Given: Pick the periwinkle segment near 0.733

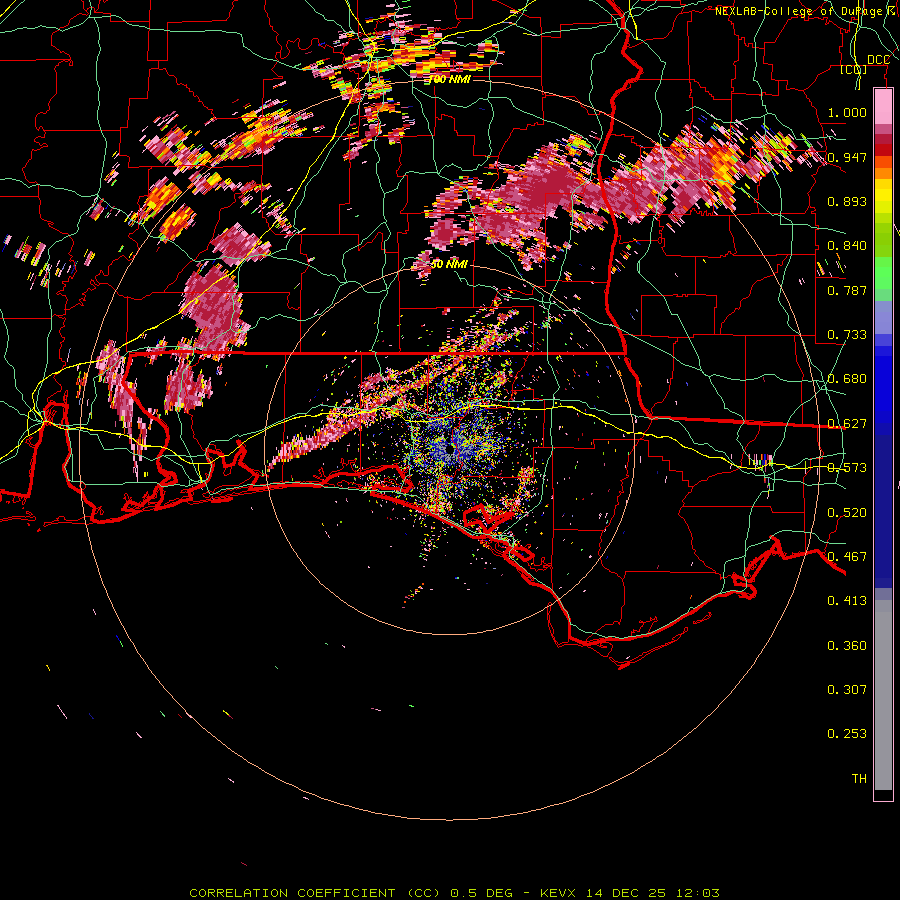Looking at the screenshot, I should (883, 318).
